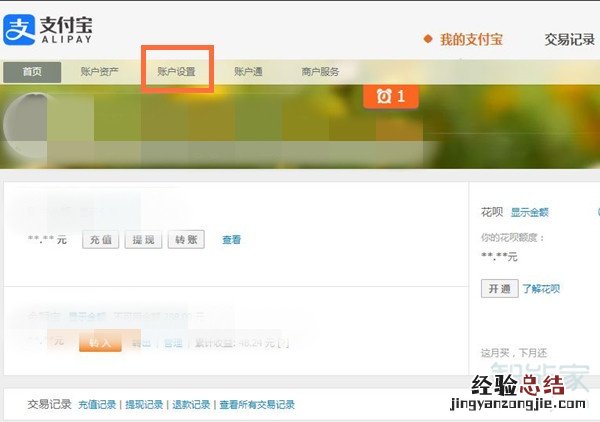Click the 开通 button for Huabei
Image resolution: width=600 pixels, height=422 pixels.
click(x=500, y=288)
